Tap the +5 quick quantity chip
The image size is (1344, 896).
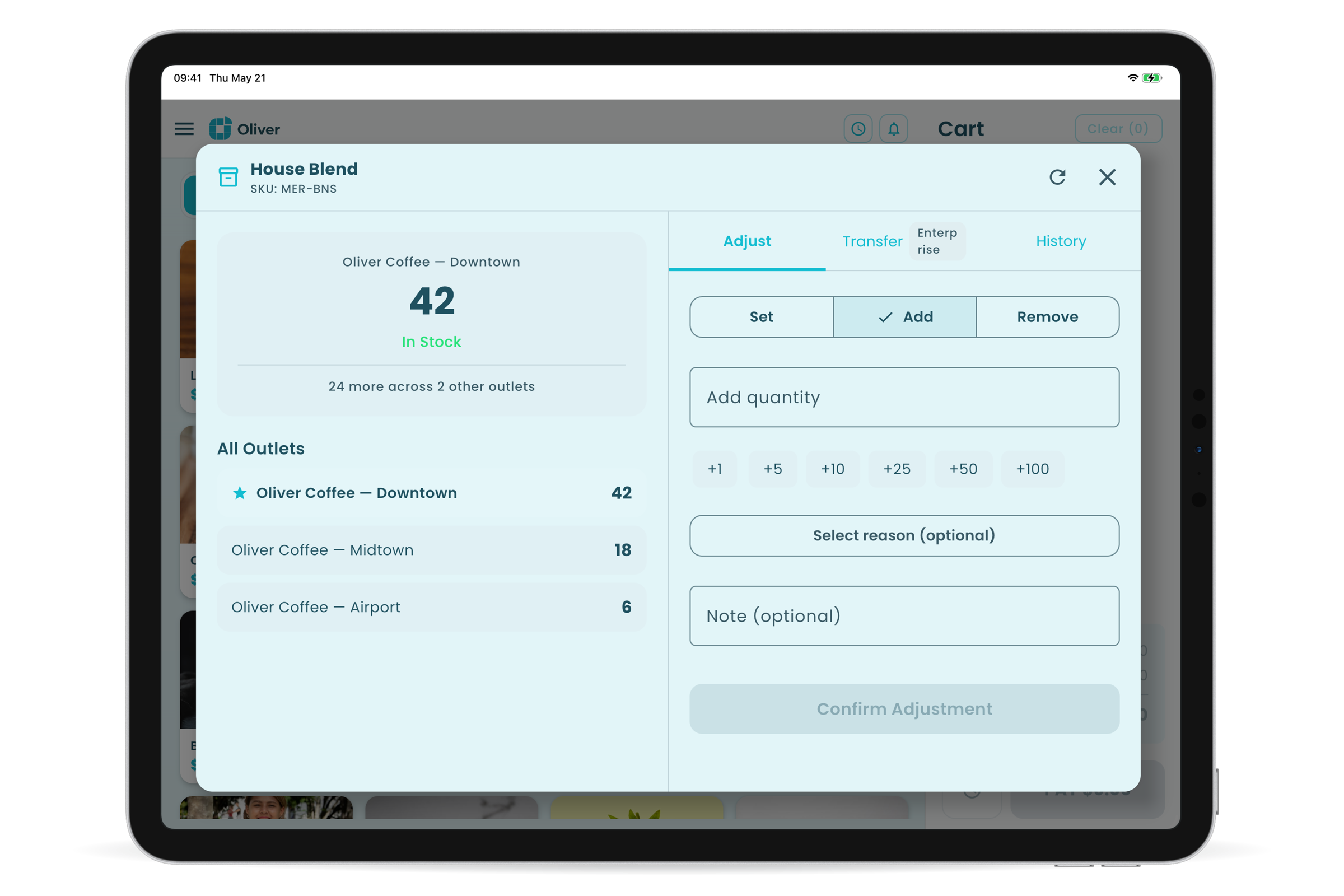(x=773, y=469)
